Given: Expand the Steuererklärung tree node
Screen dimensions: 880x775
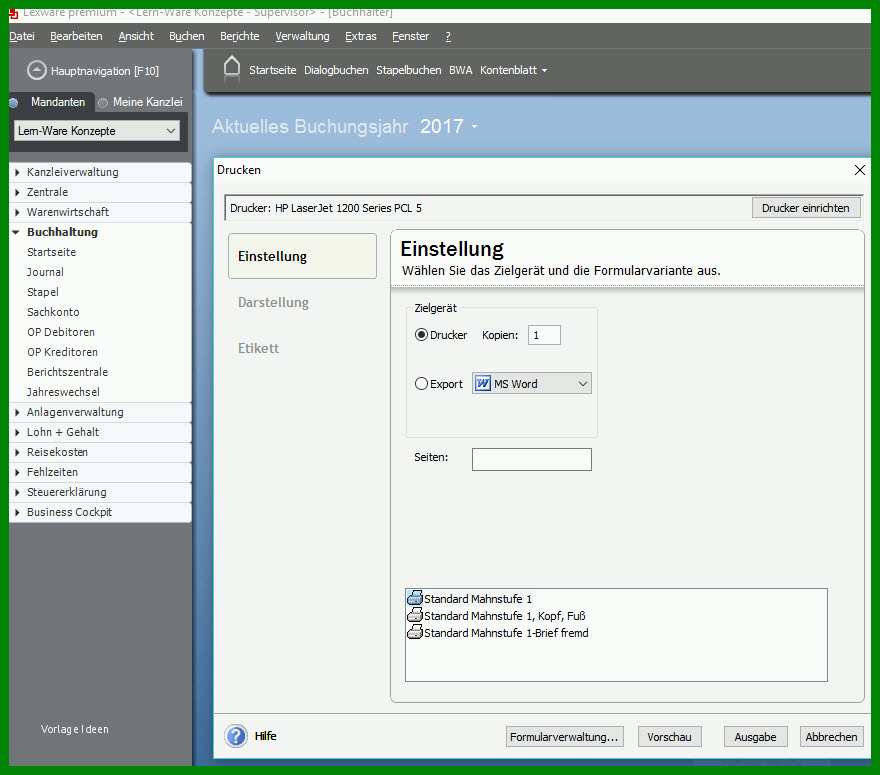Looking at the screenshot, I should (x=17, y=492).
